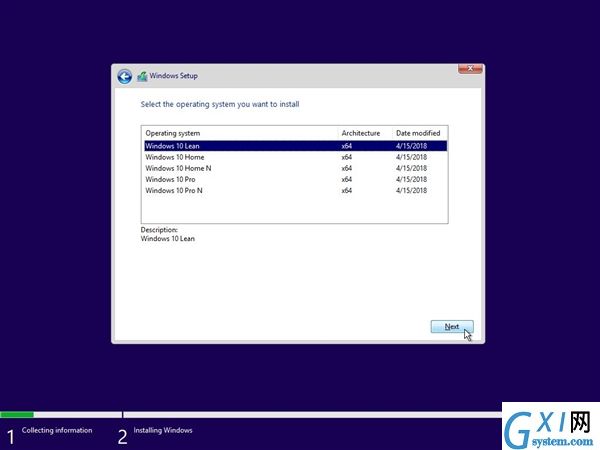This screenshot has height=450, width=600.
Task: Close the Windows Setup dialog
Action: pos(470,69)
